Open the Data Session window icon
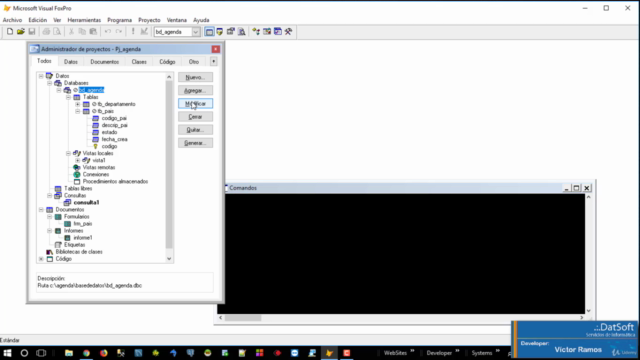The width and height of the screenshot is (640, 360). click(220, 31)
